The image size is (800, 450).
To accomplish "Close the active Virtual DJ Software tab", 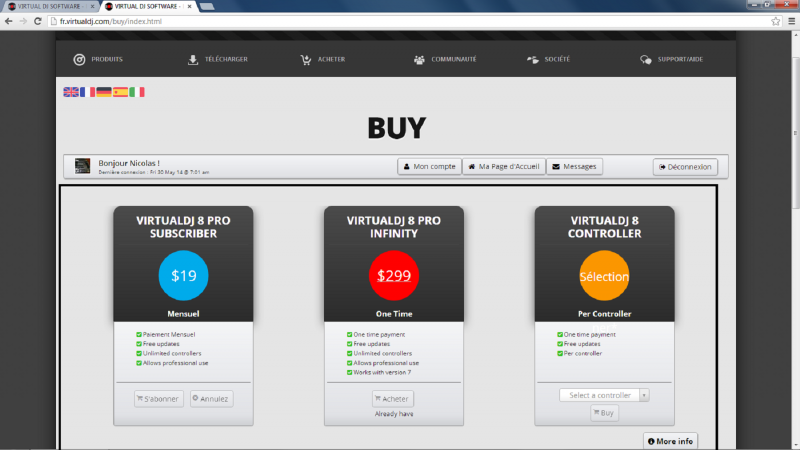I will tap(189, 6).
